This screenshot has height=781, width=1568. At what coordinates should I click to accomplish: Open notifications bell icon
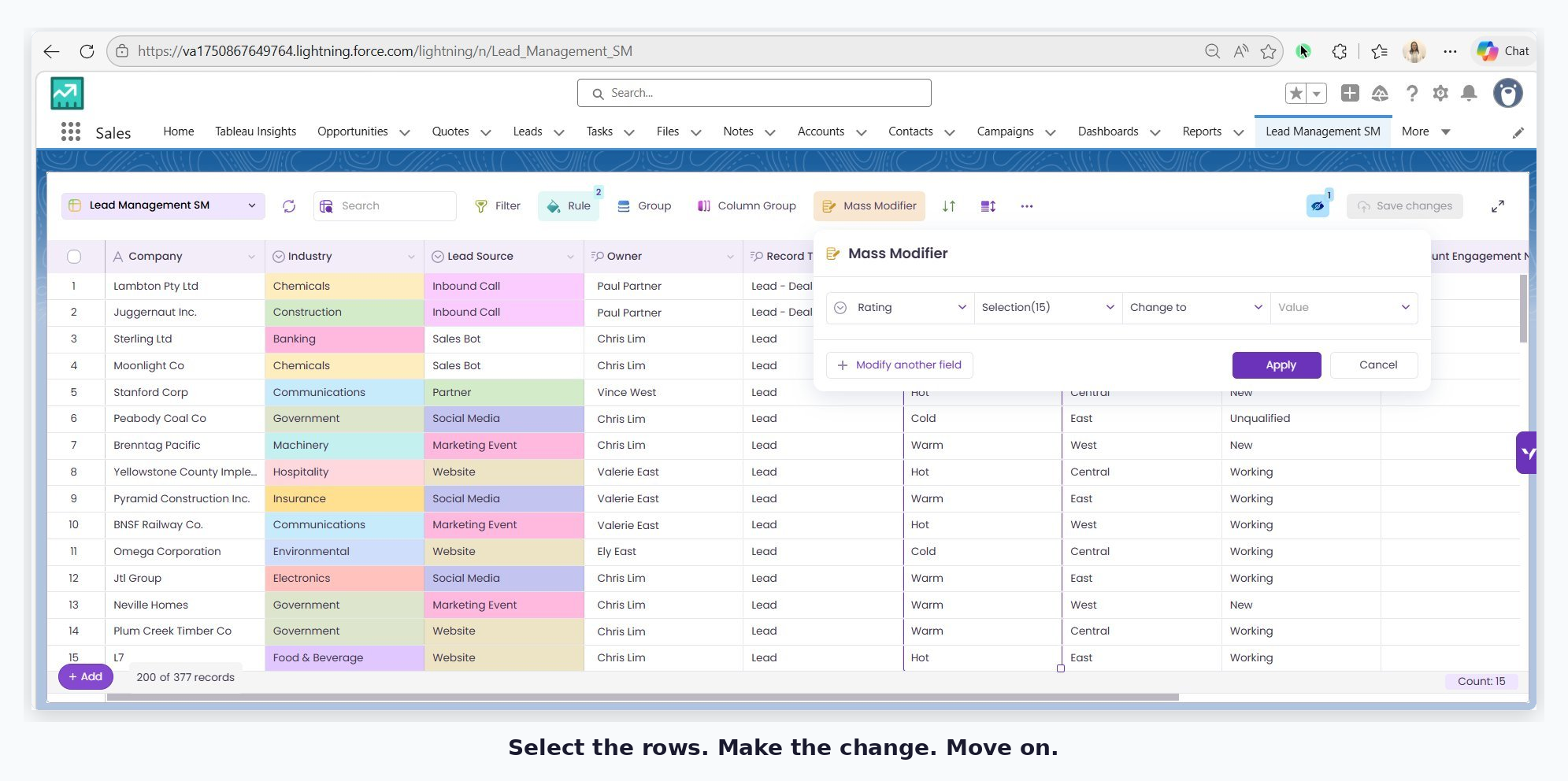click(1469, 93)
